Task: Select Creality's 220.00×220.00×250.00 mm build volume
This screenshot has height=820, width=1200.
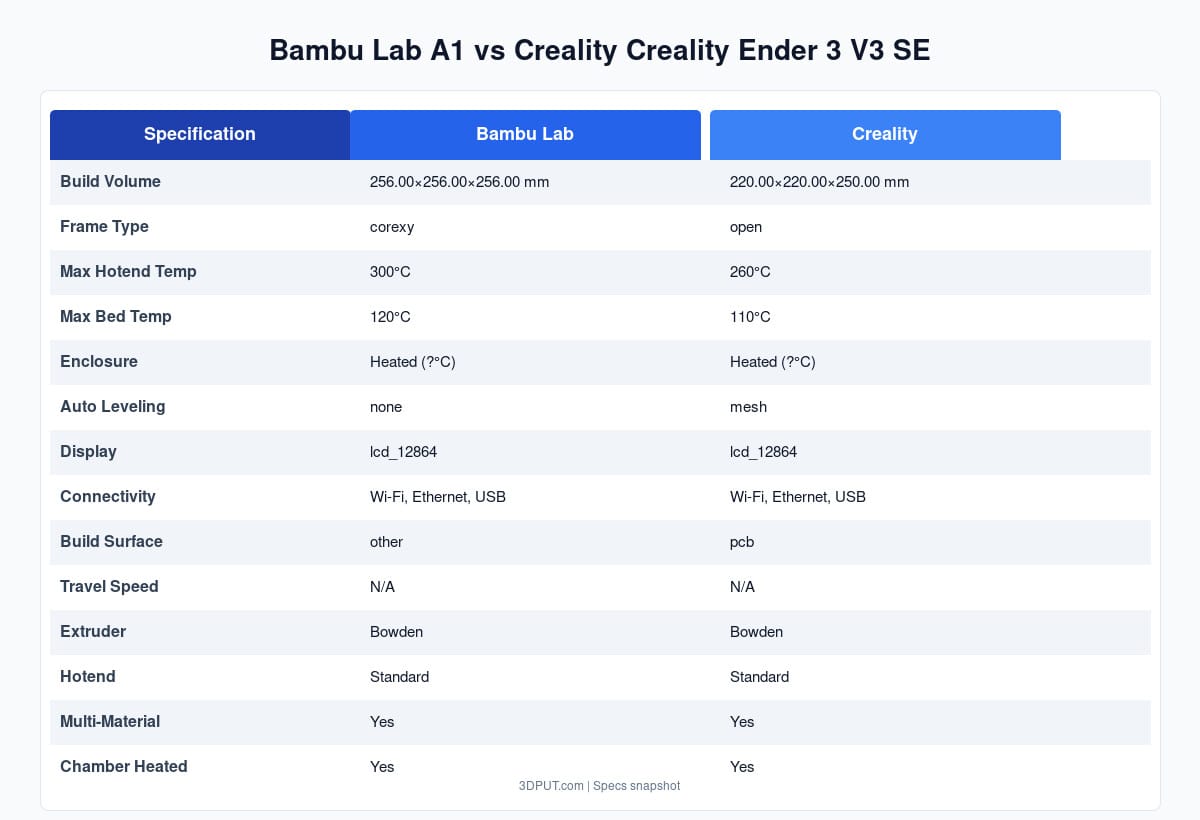Action: 819,182
